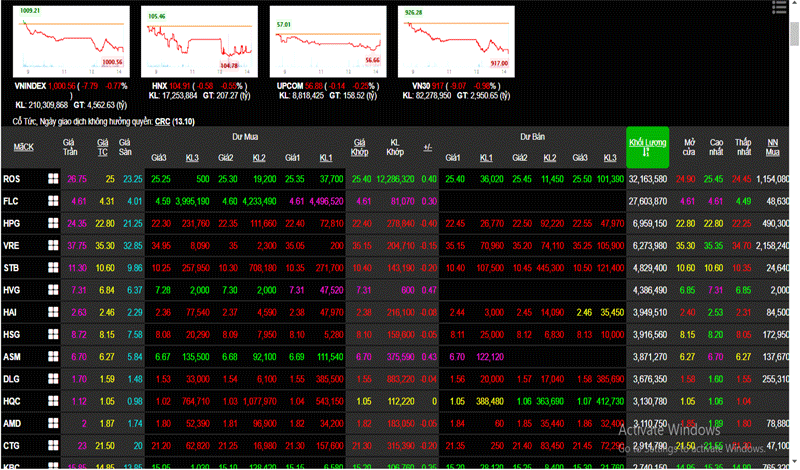Open the list menu icon at top right
This screenshot has width=800, height=470.
(779, 7)
